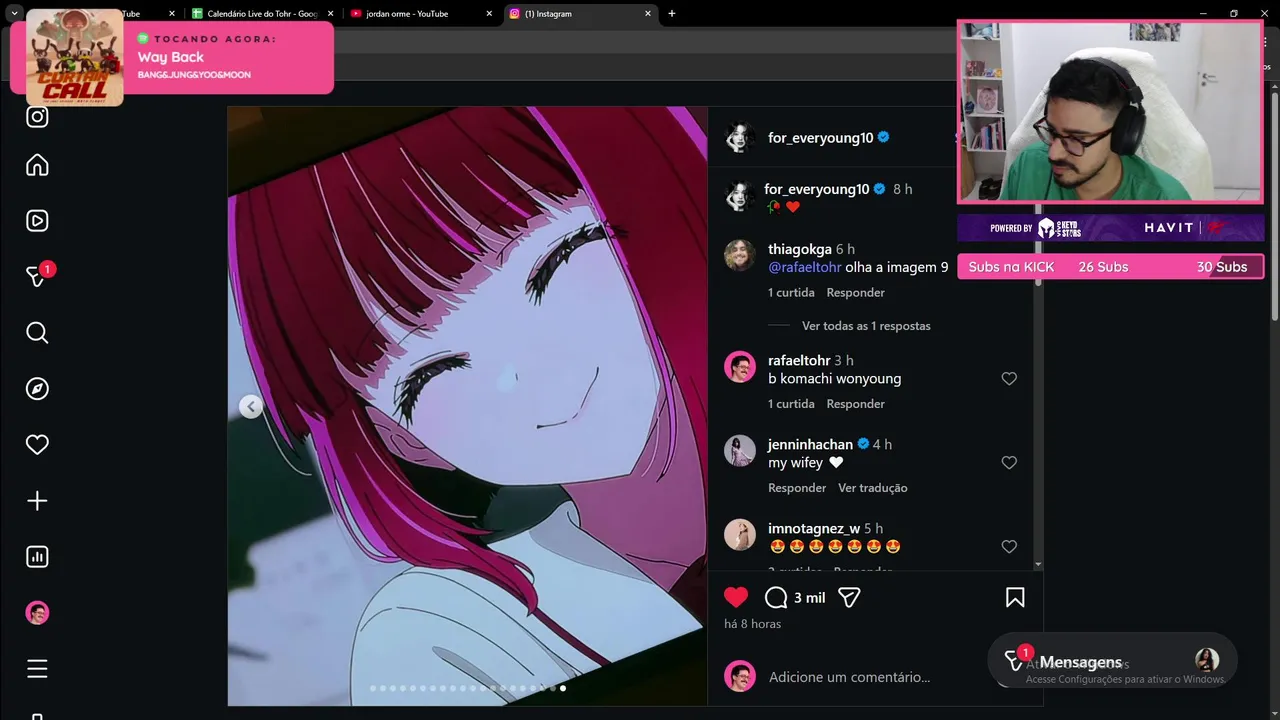
Task: Unlike the post with red heart
Action: pos(736,597)
